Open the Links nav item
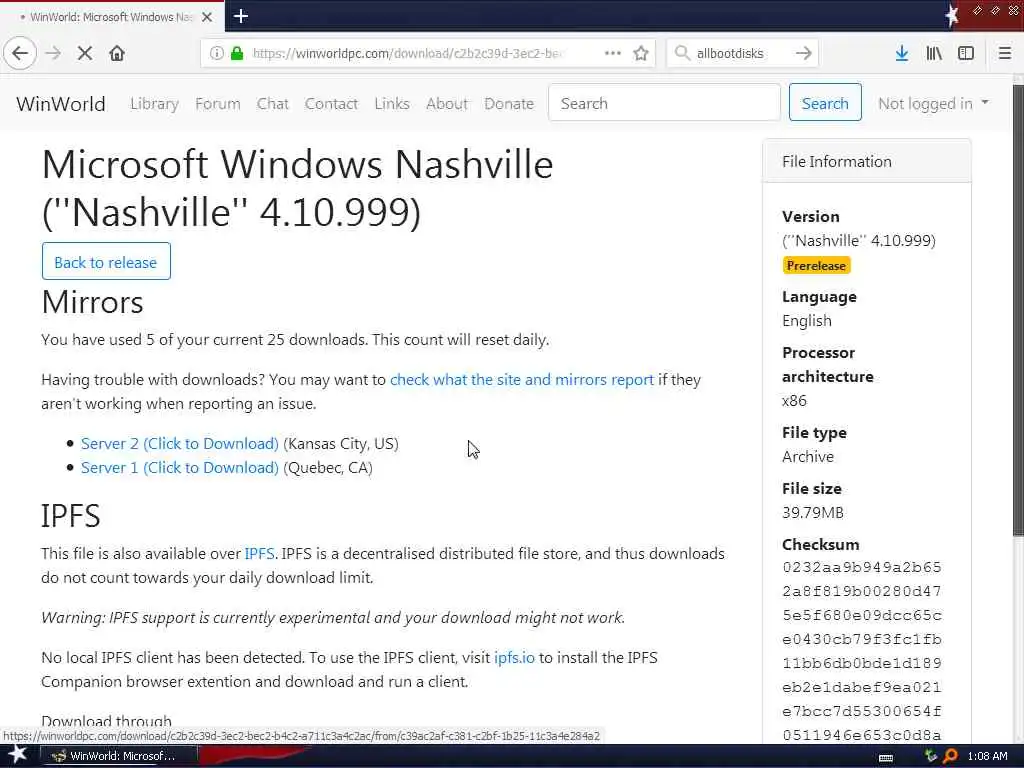 392,104
